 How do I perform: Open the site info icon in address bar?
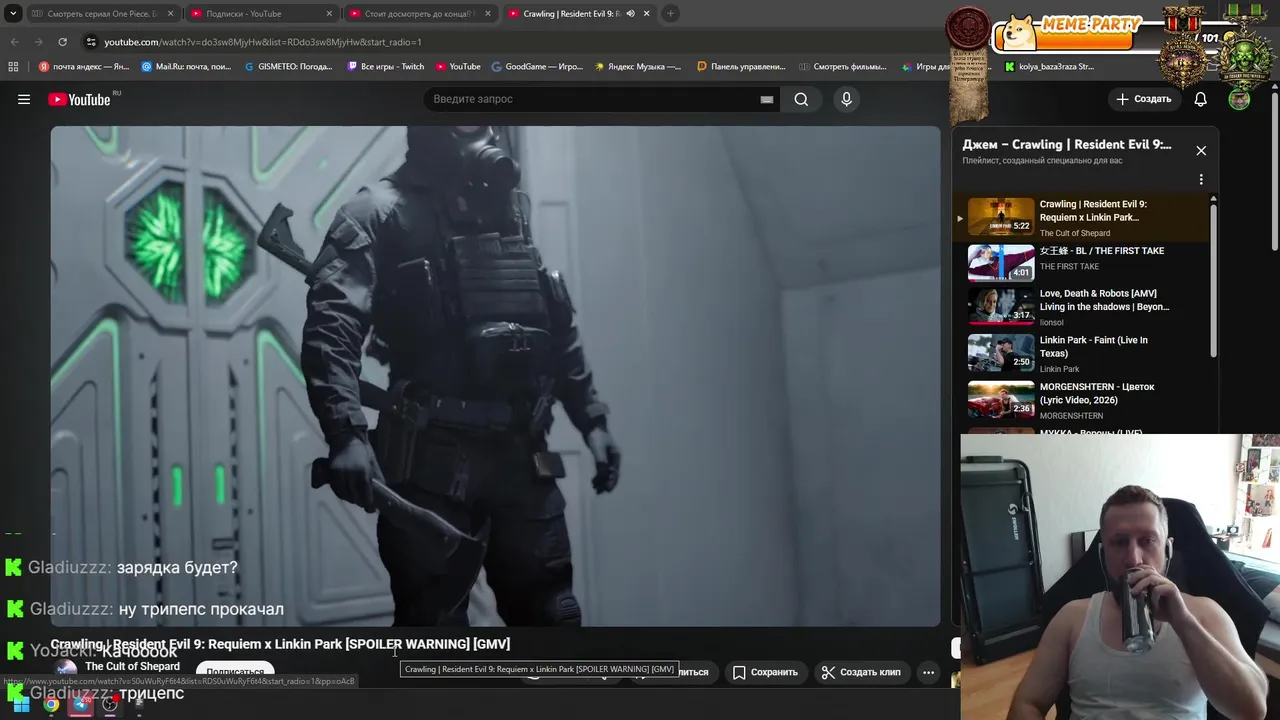click(x=91, y=42)
